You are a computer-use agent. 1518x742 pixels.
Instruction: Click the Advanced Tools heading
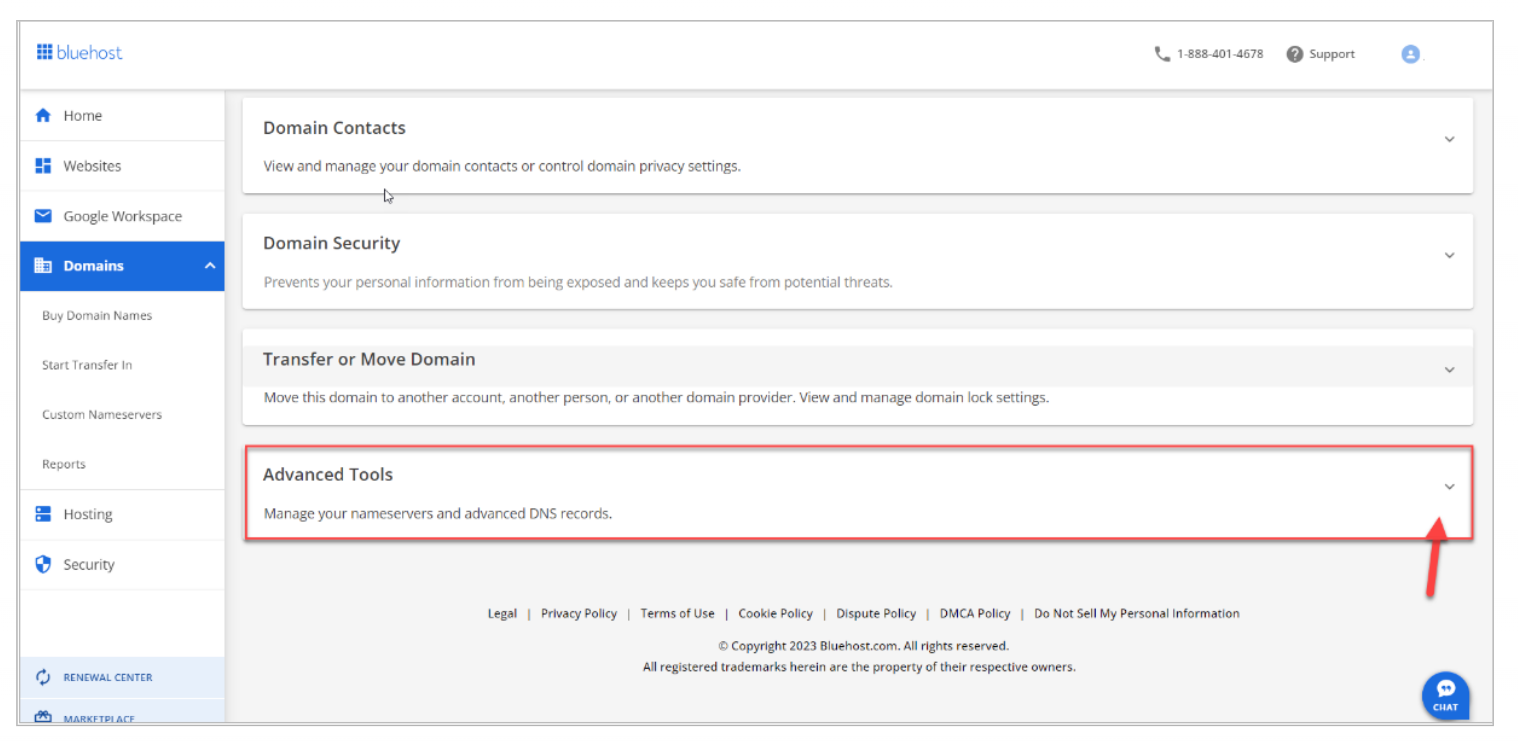(328, 475)
